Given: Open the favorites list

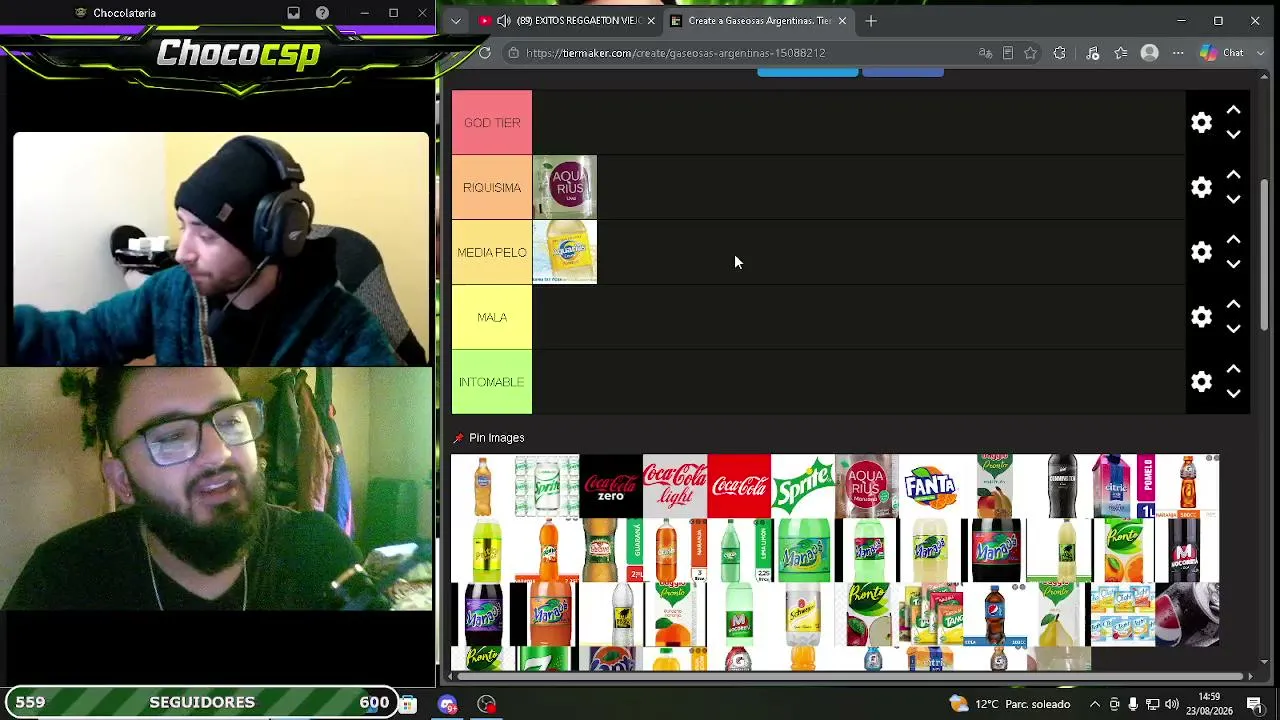Looking at the screenshot, I should pos(1121,53).
